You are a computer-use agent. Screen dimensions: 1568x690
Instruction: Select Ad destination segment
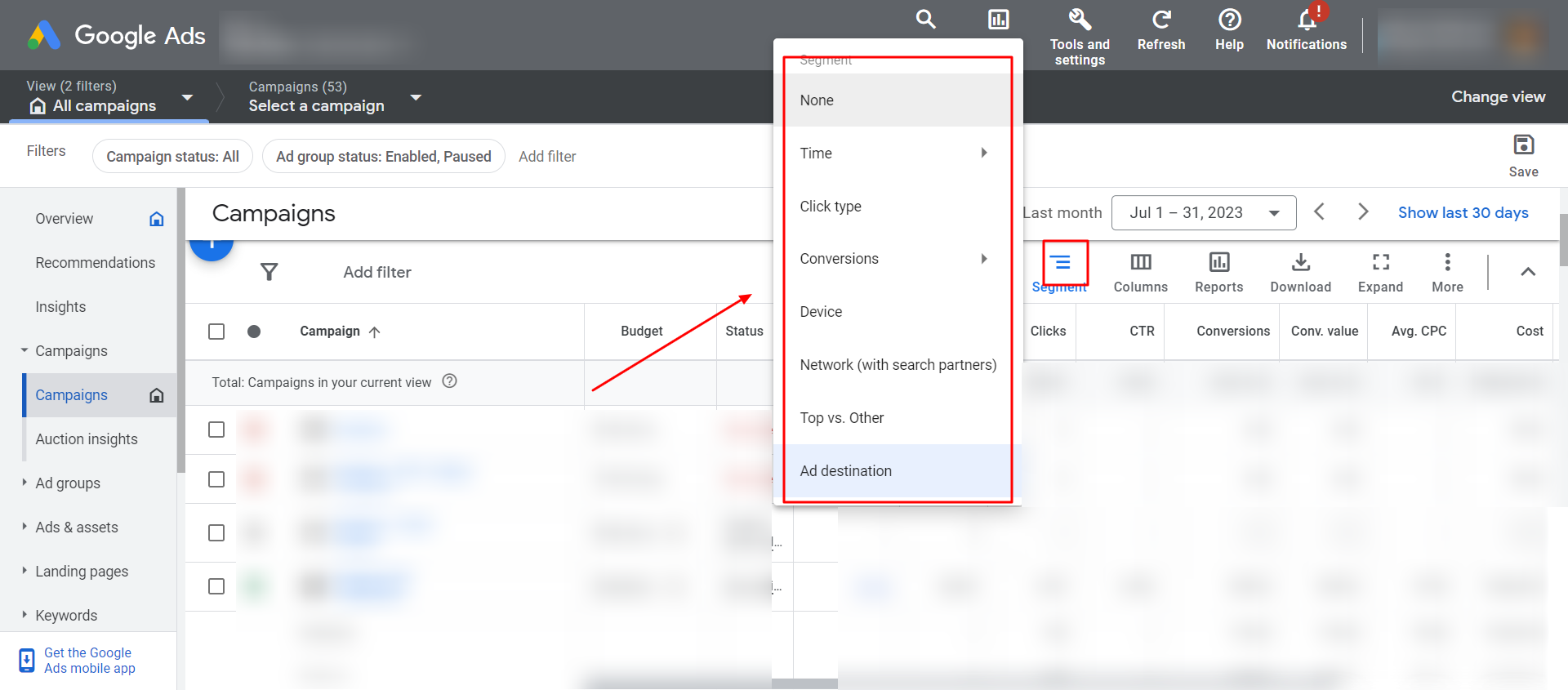click(898, 471)
